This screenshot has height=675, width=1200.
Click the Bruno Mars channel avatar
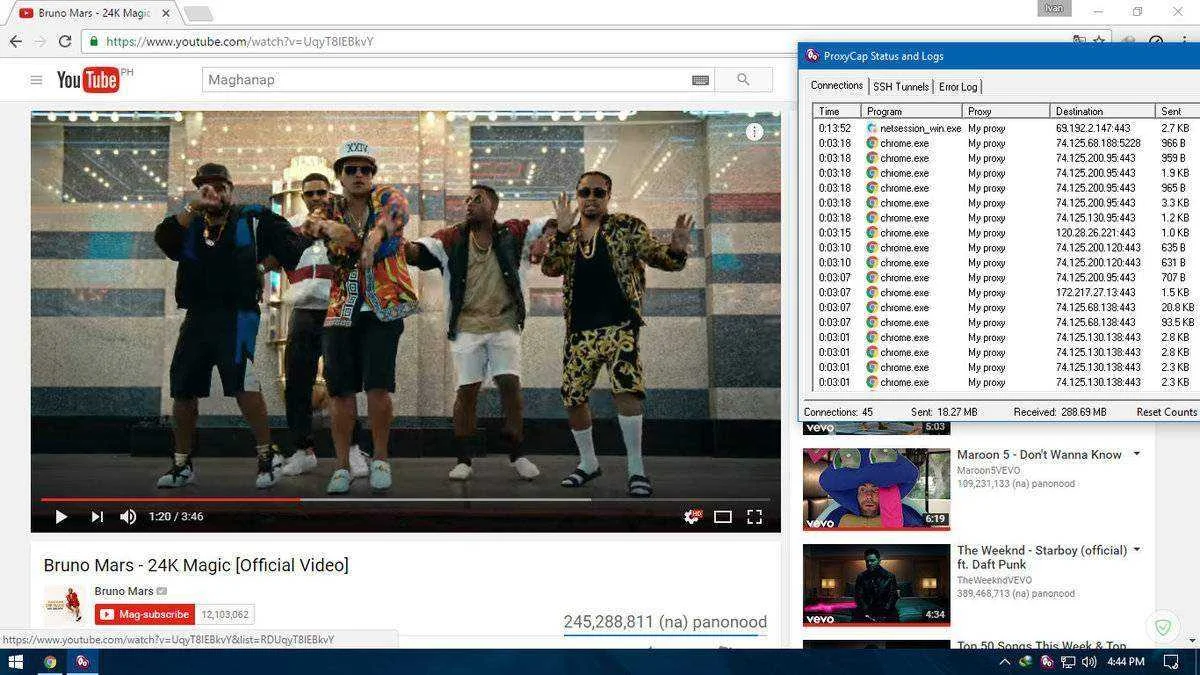click(x=63, y=605)
